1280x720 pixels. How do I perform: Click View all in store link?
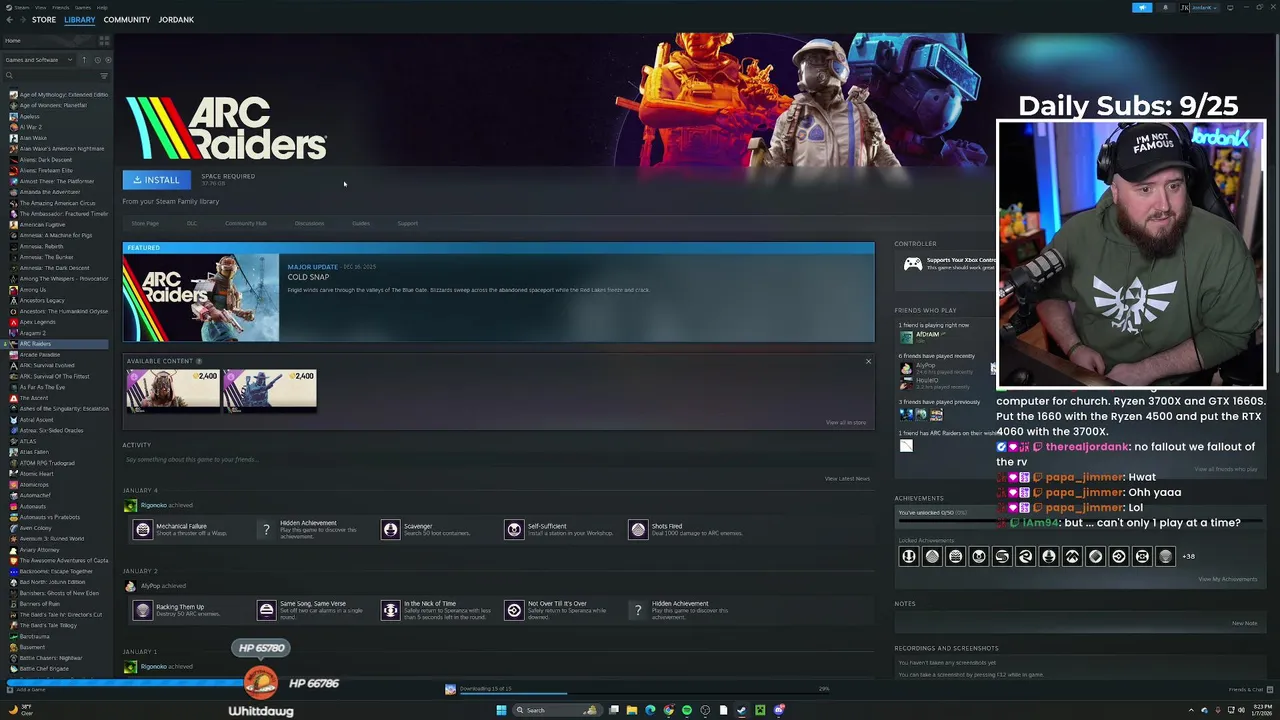point(846,422)
